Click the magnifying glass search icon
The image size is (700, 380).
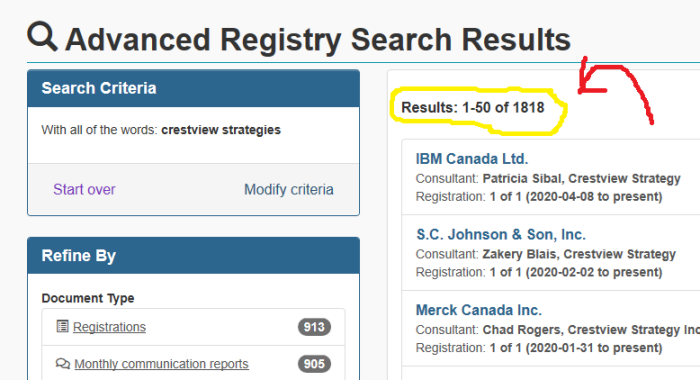pyautogui.click(x=42, y=36)
